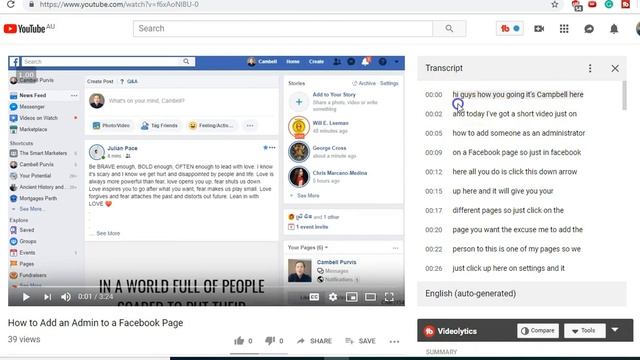The width and height of the screenshot is (640, 360).
Task: Open the video settings gear
Action: (333, 297)
